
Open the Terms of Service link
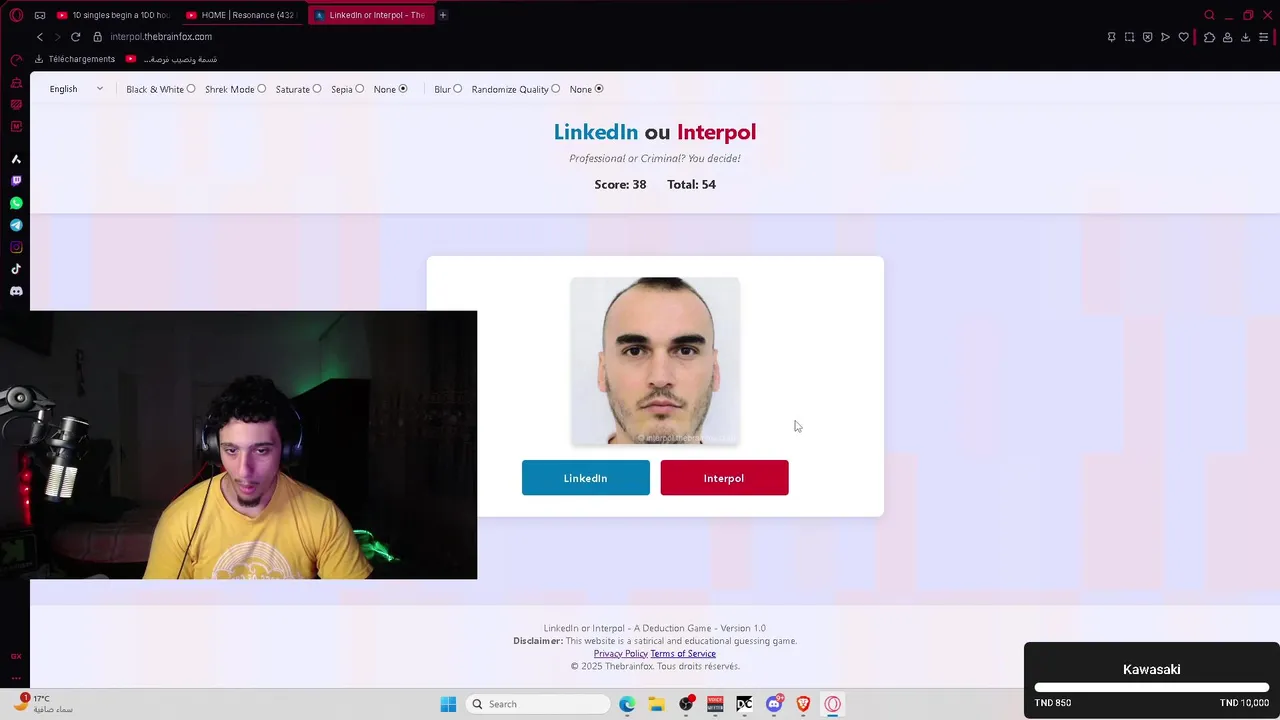click(x=683, y=654)
